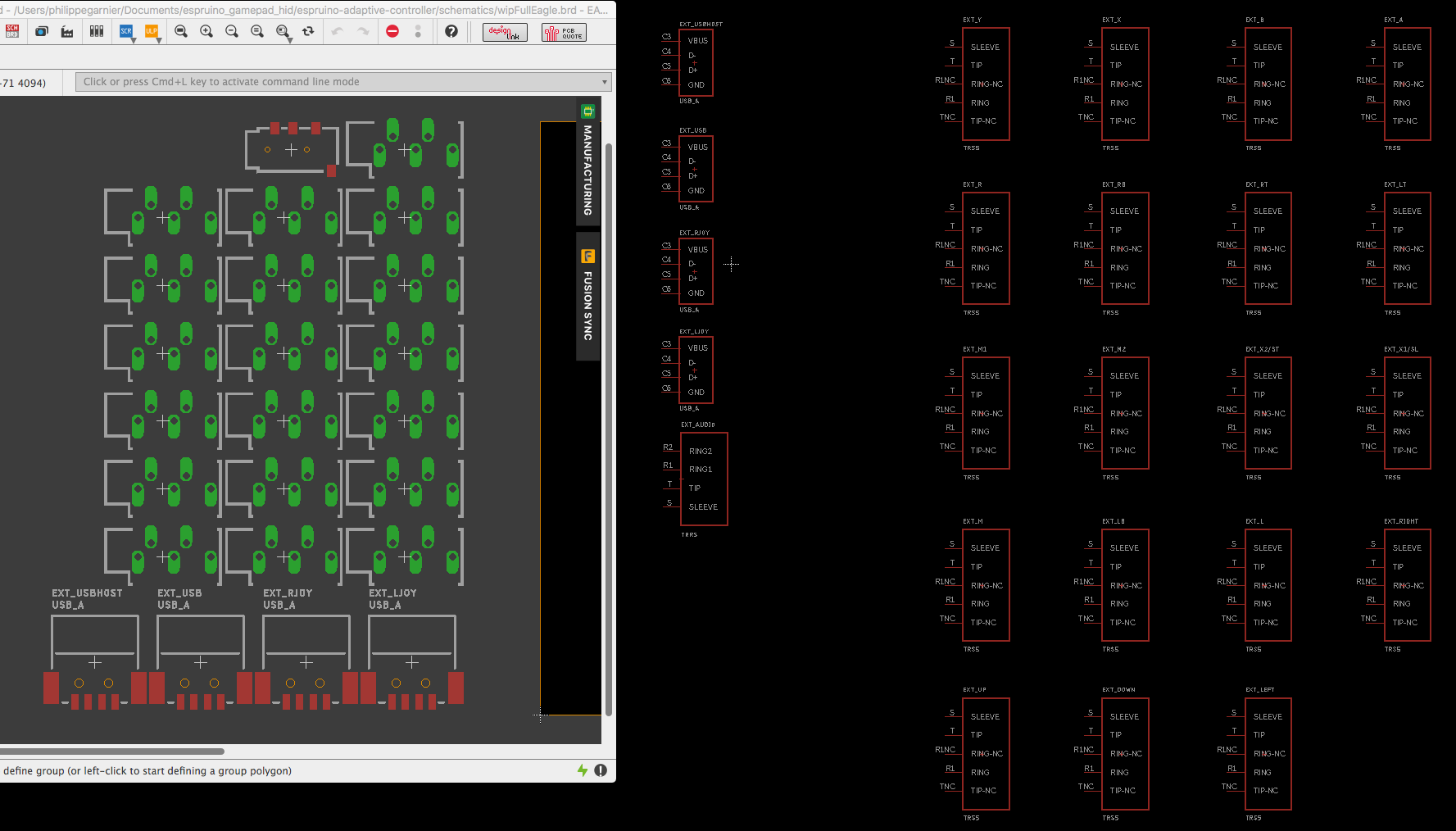
Task: Click the EXT_AUDIO symbol name in schematic
Action: [698, 425]
